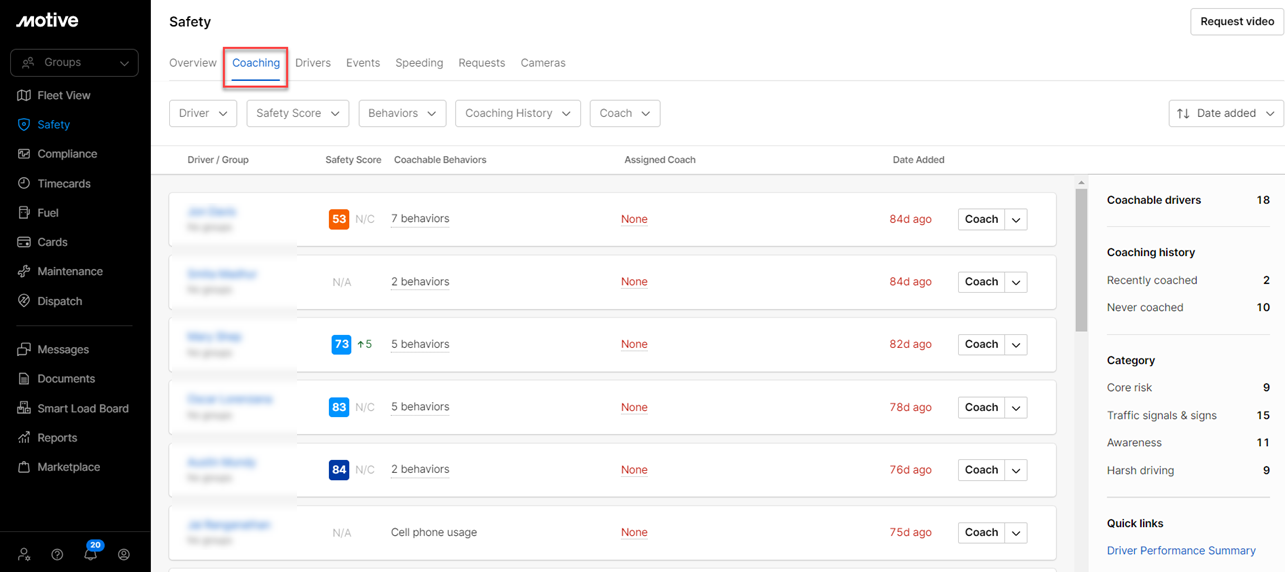This screenshot has width=1285, height=572.
Task: Select the Fuel icon in sidebar
Action: pos(24,213)
